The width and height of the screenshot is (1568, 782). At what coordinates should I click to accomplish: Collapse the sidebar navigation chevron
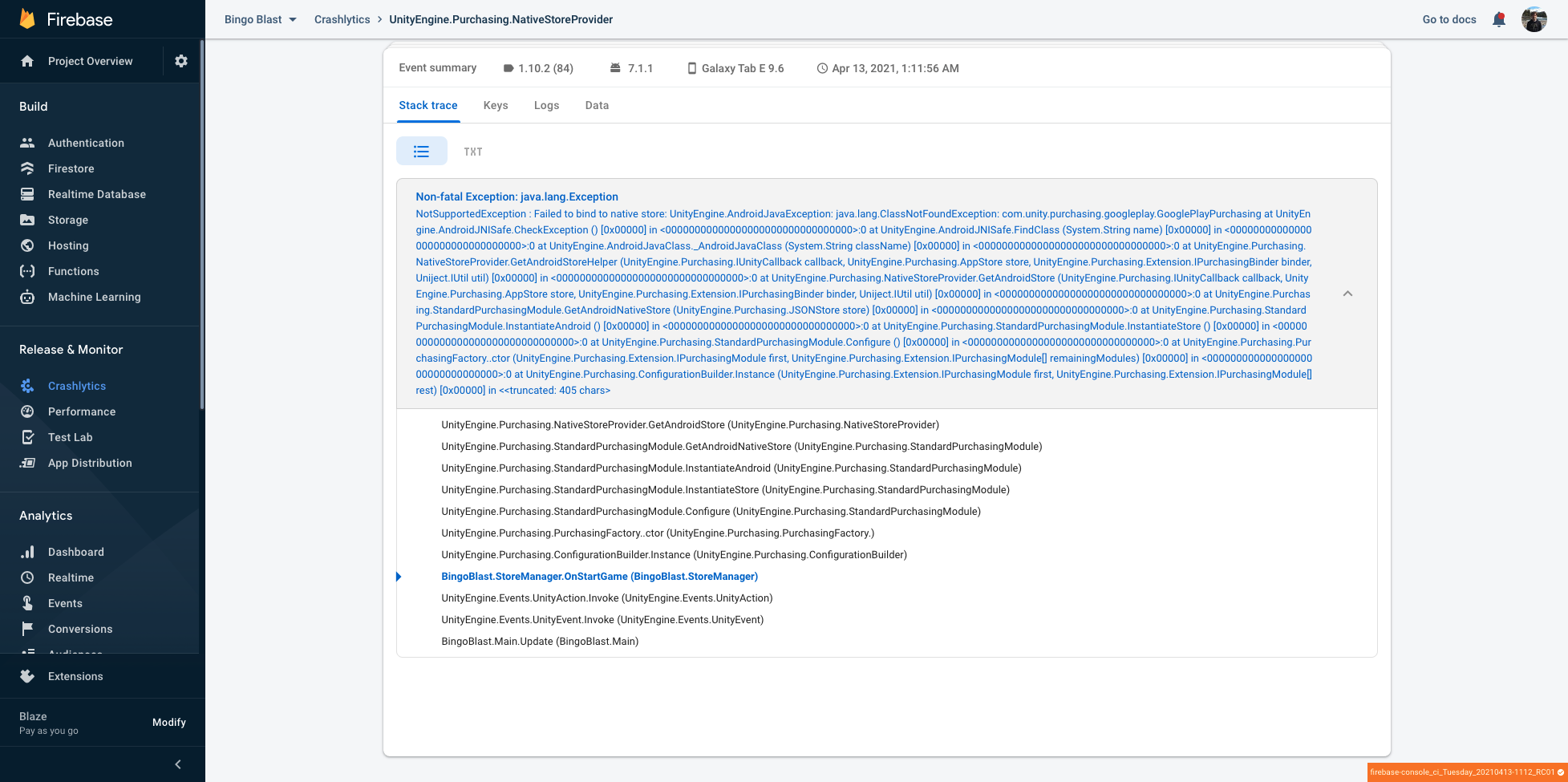point(178,764)
